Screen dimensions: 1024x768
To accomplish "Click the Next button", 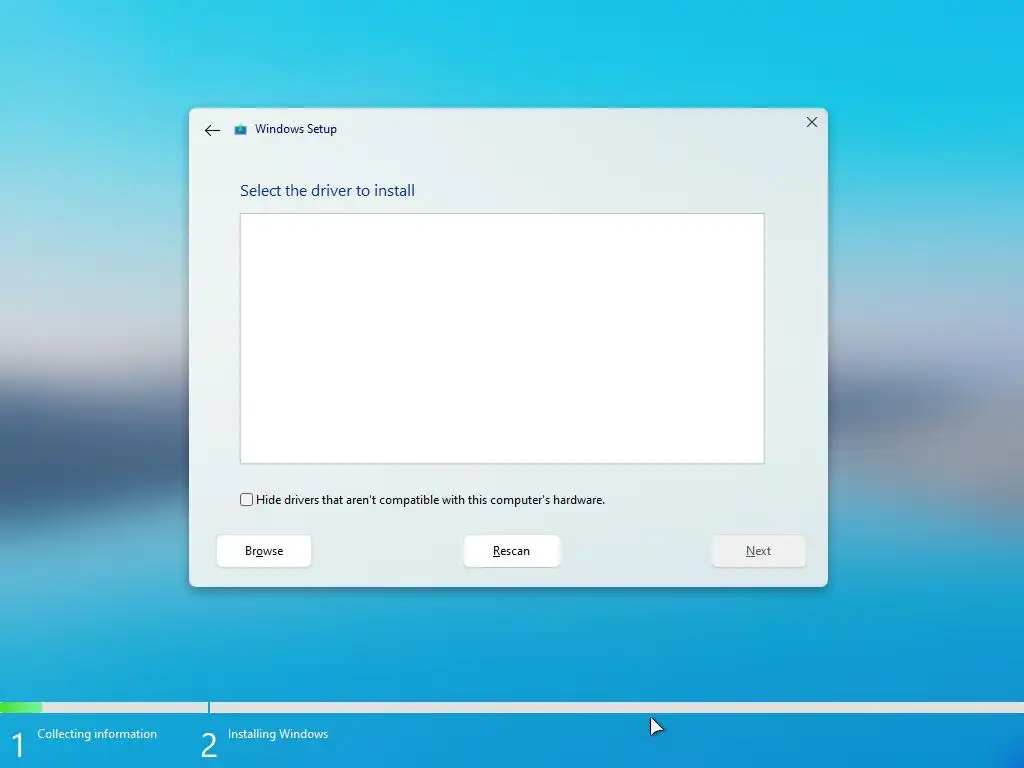I will (758, 551).
